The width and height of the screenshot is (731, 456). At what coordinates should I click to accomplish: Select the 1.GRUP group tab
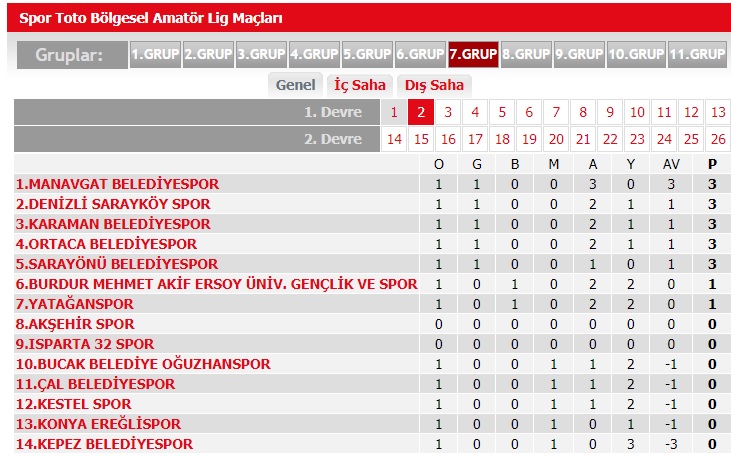155,54
